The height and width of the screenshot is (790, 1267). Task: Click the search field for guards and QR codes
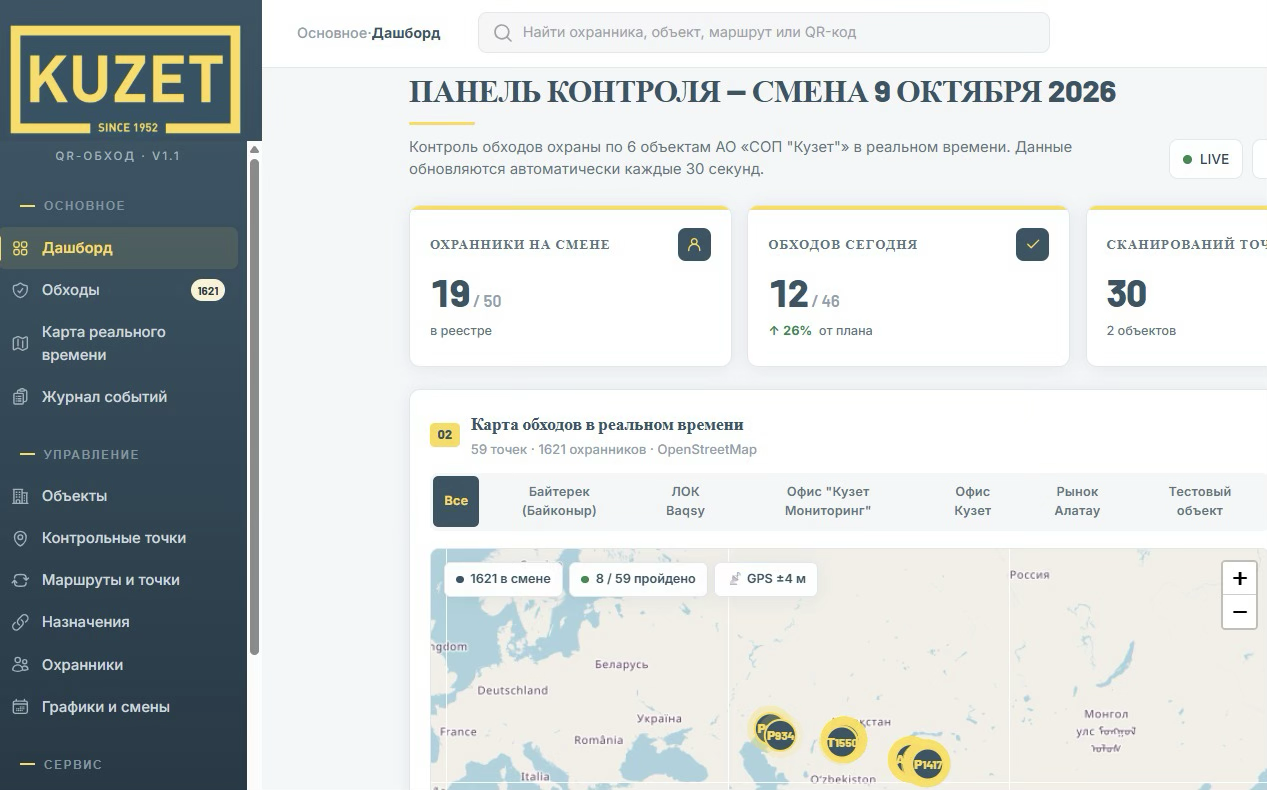(764, 32)
